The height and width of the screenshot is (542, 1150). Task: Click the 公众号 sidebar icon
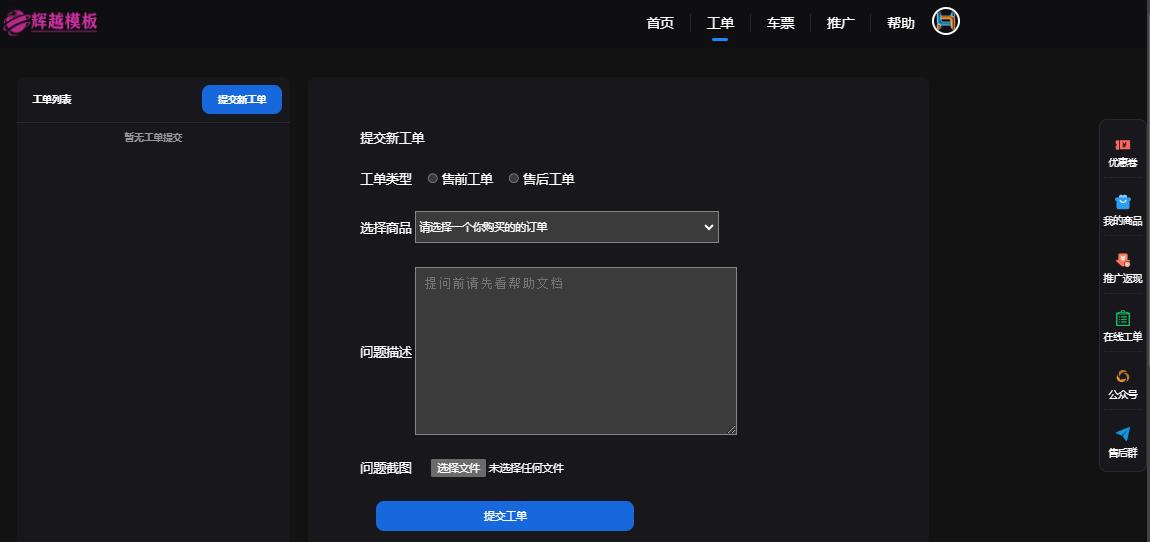point(1122,376)
